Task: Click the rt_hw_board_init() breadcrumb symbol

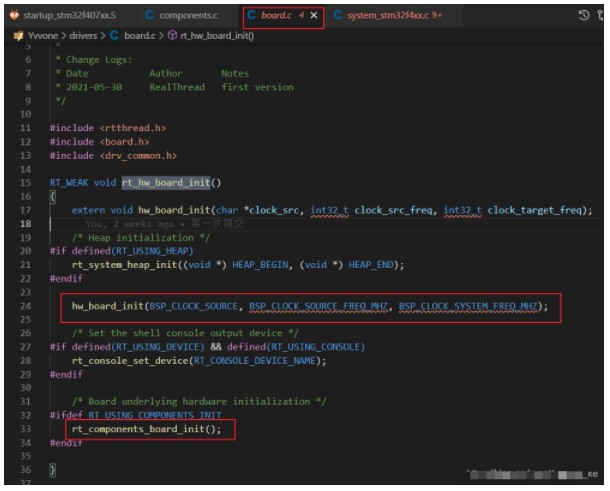Action: pos(217,36)
